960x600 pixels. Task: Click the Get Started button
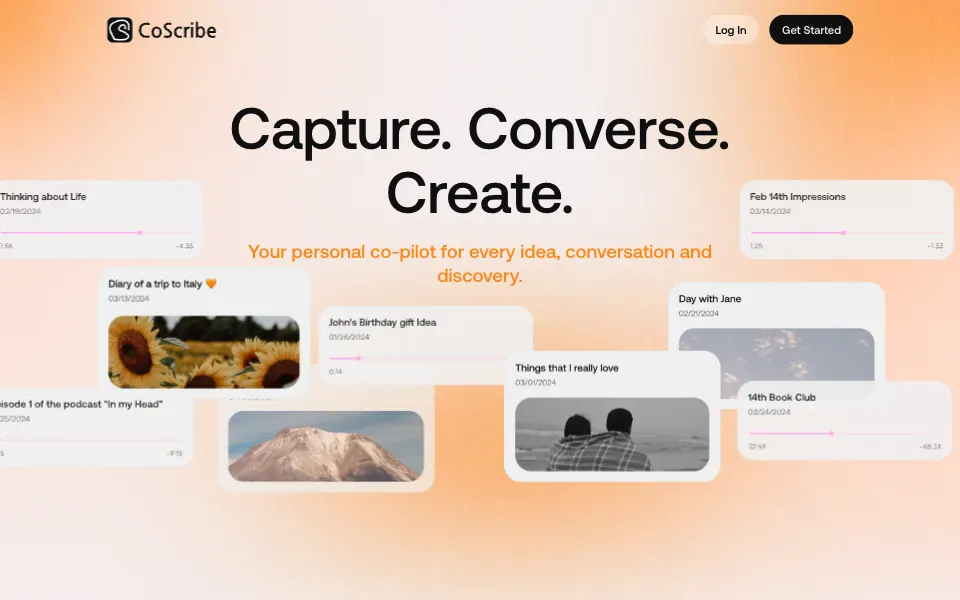[x=811, y=30]
